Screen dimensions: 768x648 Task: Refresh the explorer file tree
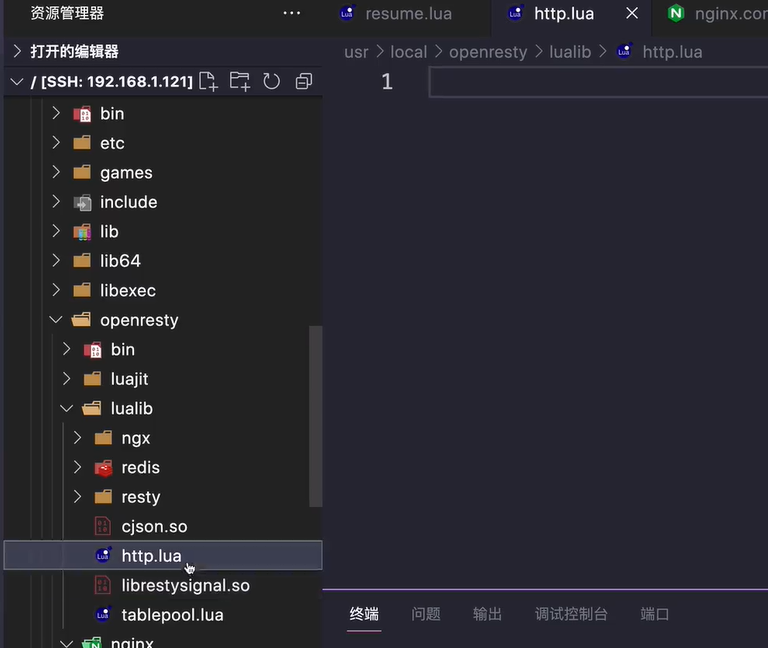click(271, 81)
